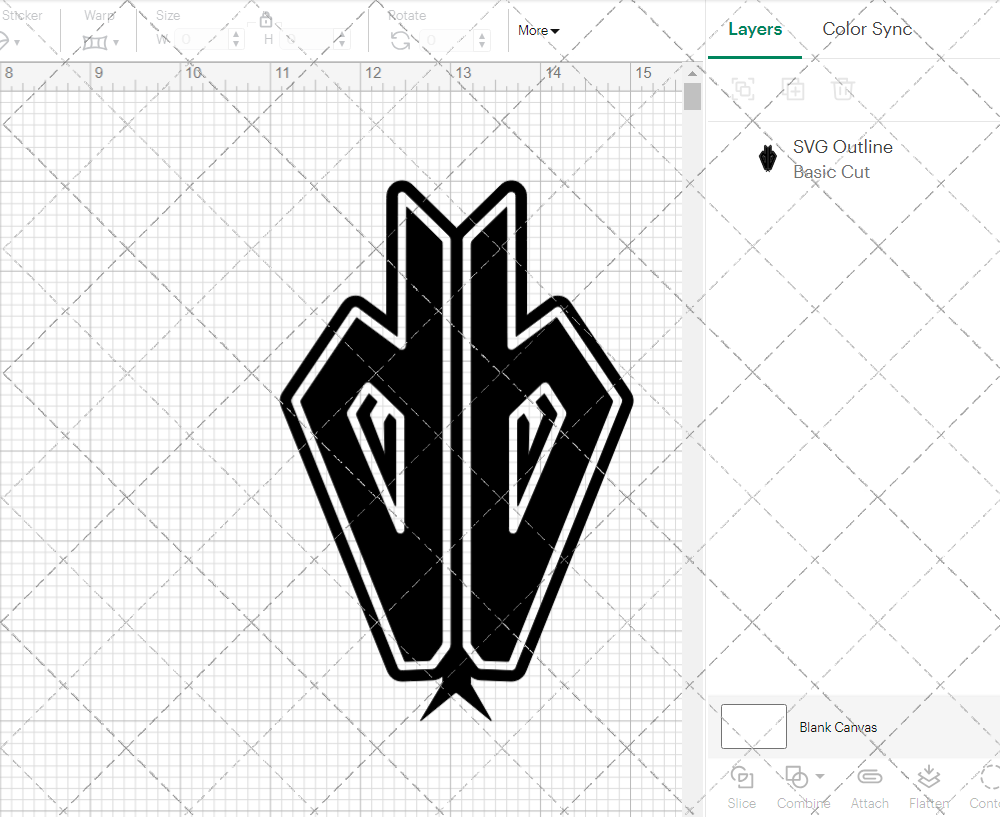Duplicate layer with the plus icon

[793, 89]
